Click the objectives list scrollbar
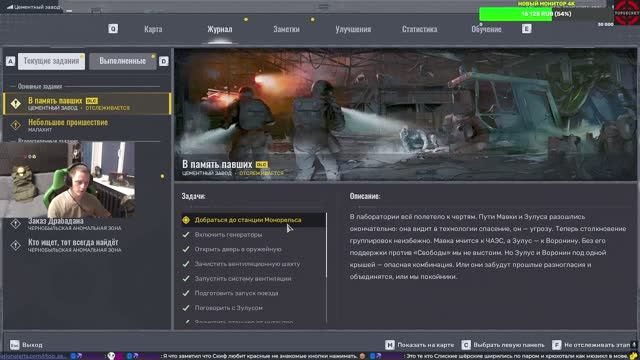Viewport: 640px width, 360px height. pos(326,246)
